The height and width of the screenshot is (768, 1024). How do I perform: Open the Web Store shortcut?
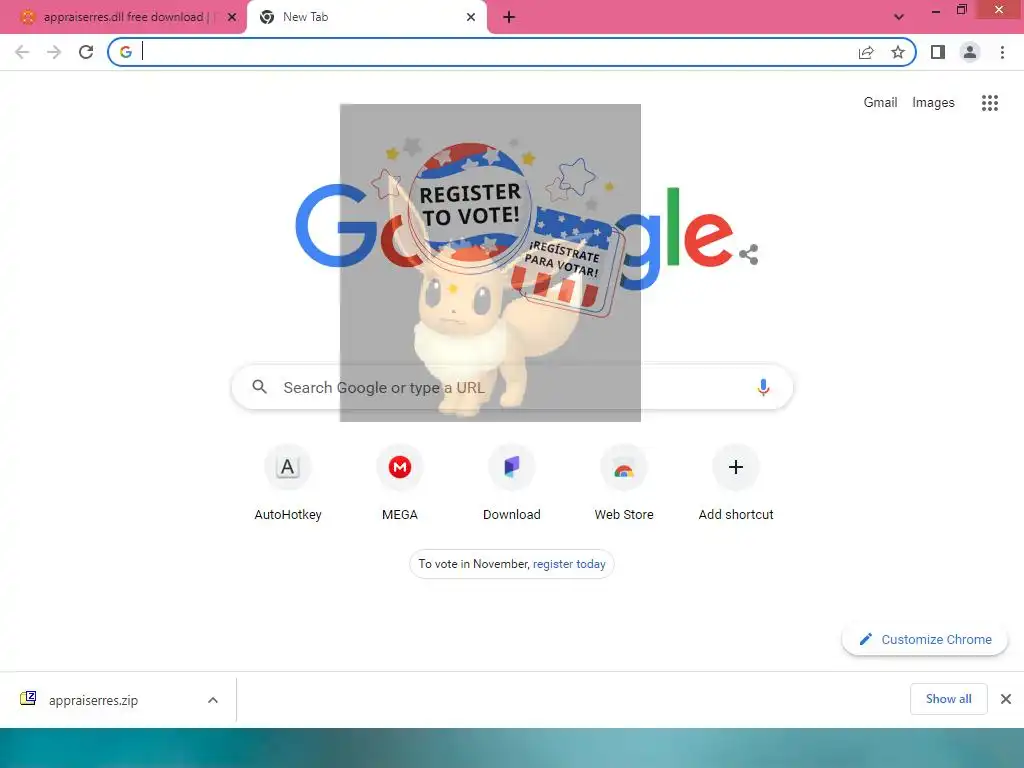[624, 483]
